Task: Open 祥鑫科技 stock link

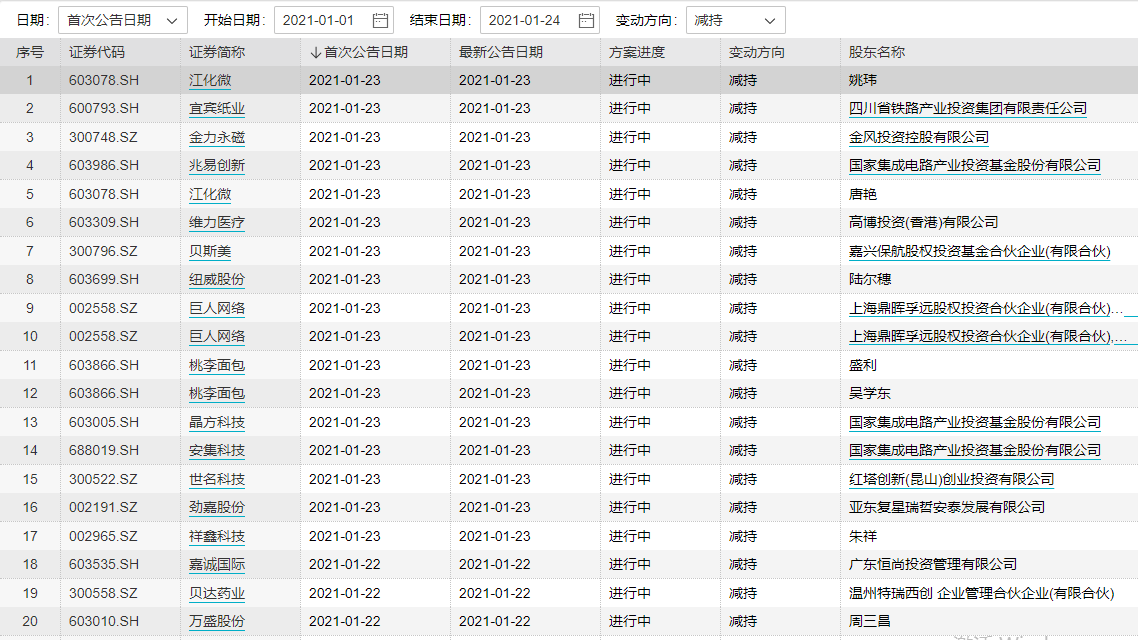Action: click(x=217, y=536)
